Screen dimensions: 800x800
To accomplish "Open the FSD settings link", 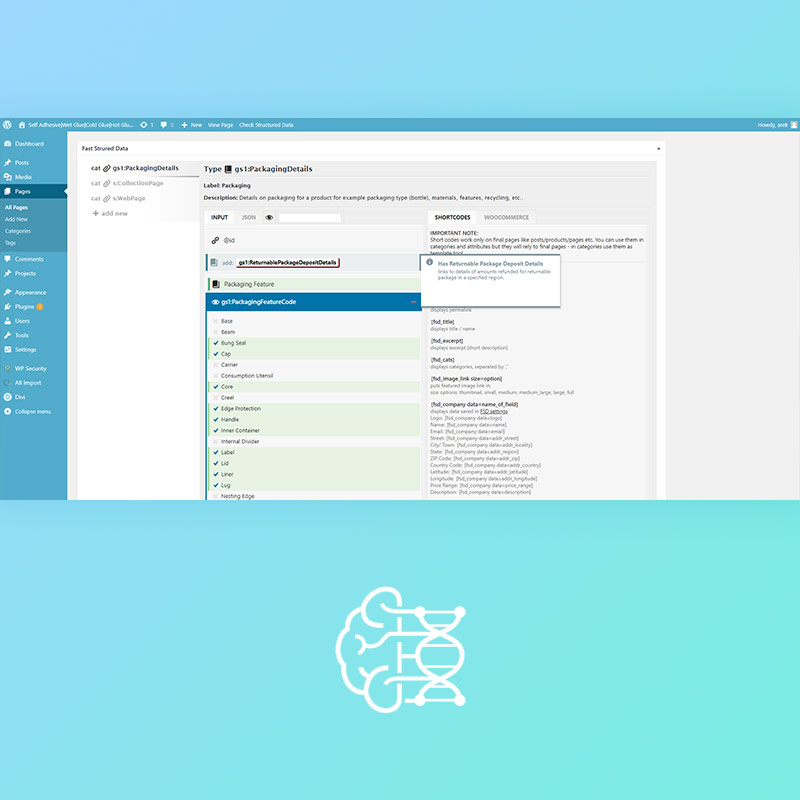I will pos(494,411).
